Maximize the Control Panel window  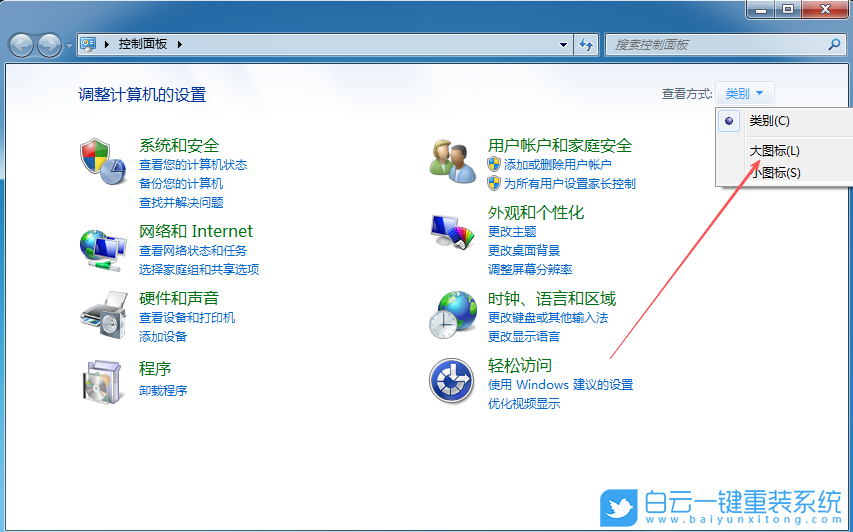pyautogui.click(x=788, y=9)
